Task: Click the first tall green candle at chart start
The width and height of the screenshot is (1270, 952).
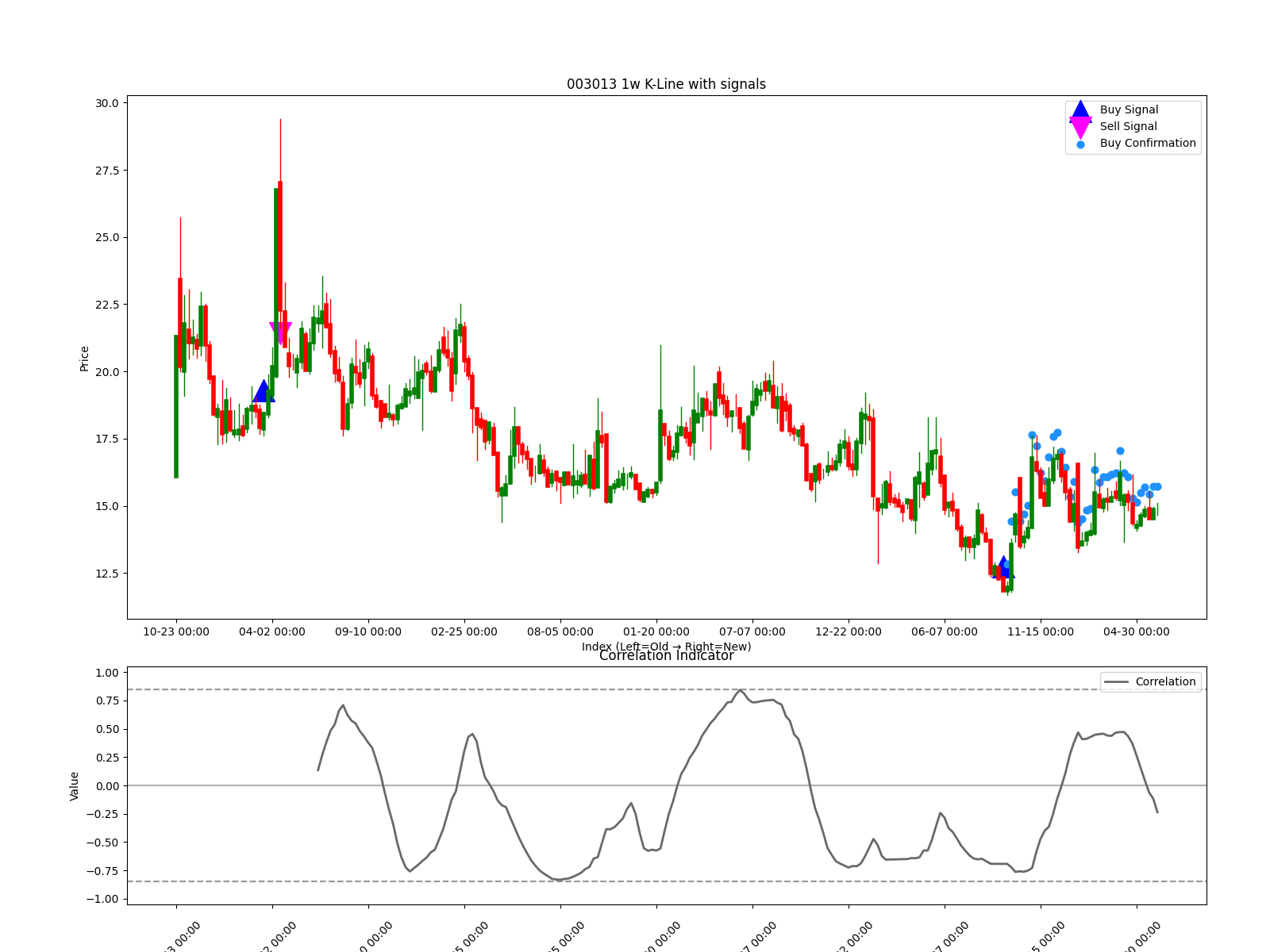Action: (x=176, y=406)
